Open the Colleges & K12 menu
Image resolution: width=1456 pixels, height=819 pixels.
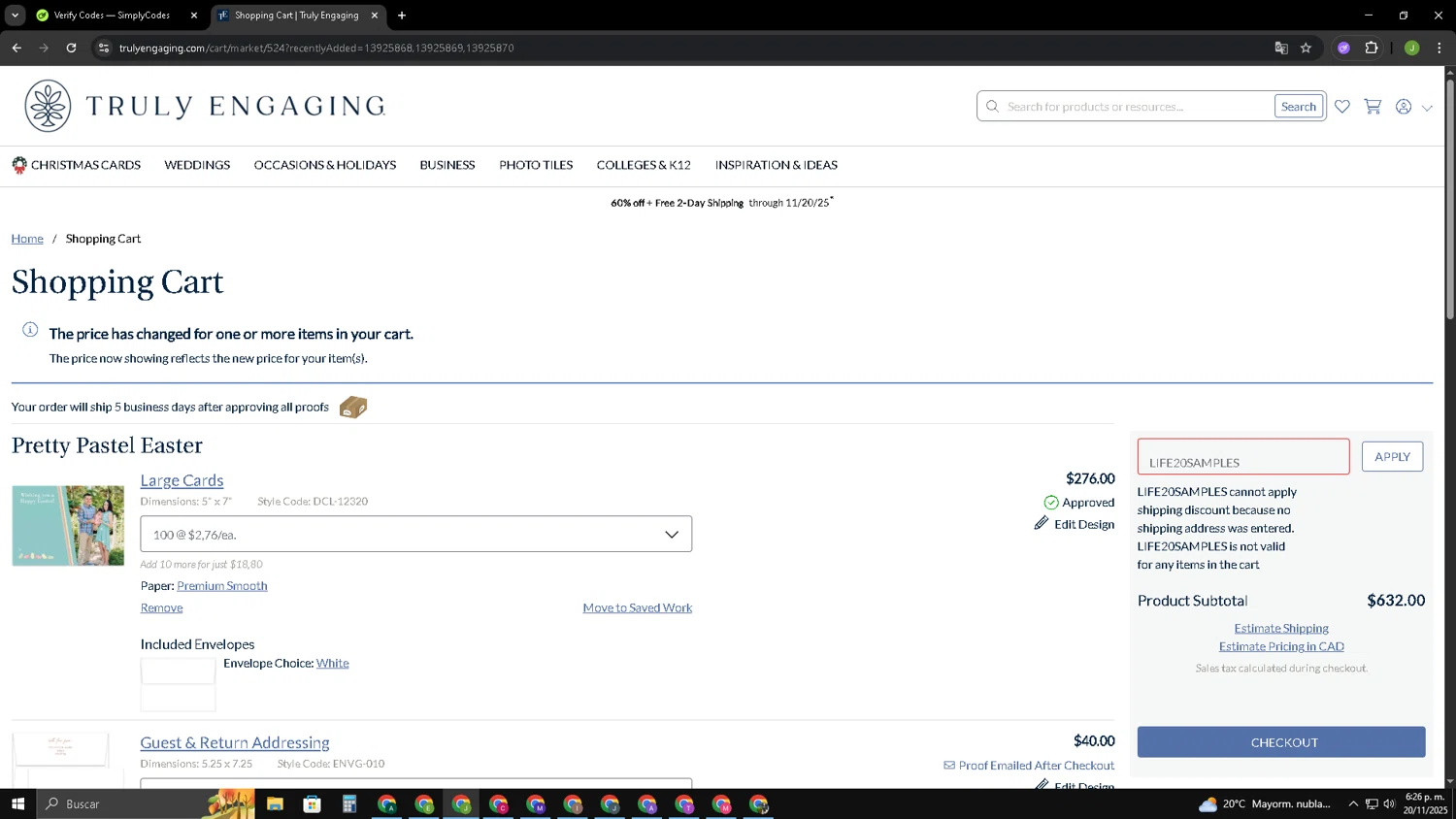(644, 165)
